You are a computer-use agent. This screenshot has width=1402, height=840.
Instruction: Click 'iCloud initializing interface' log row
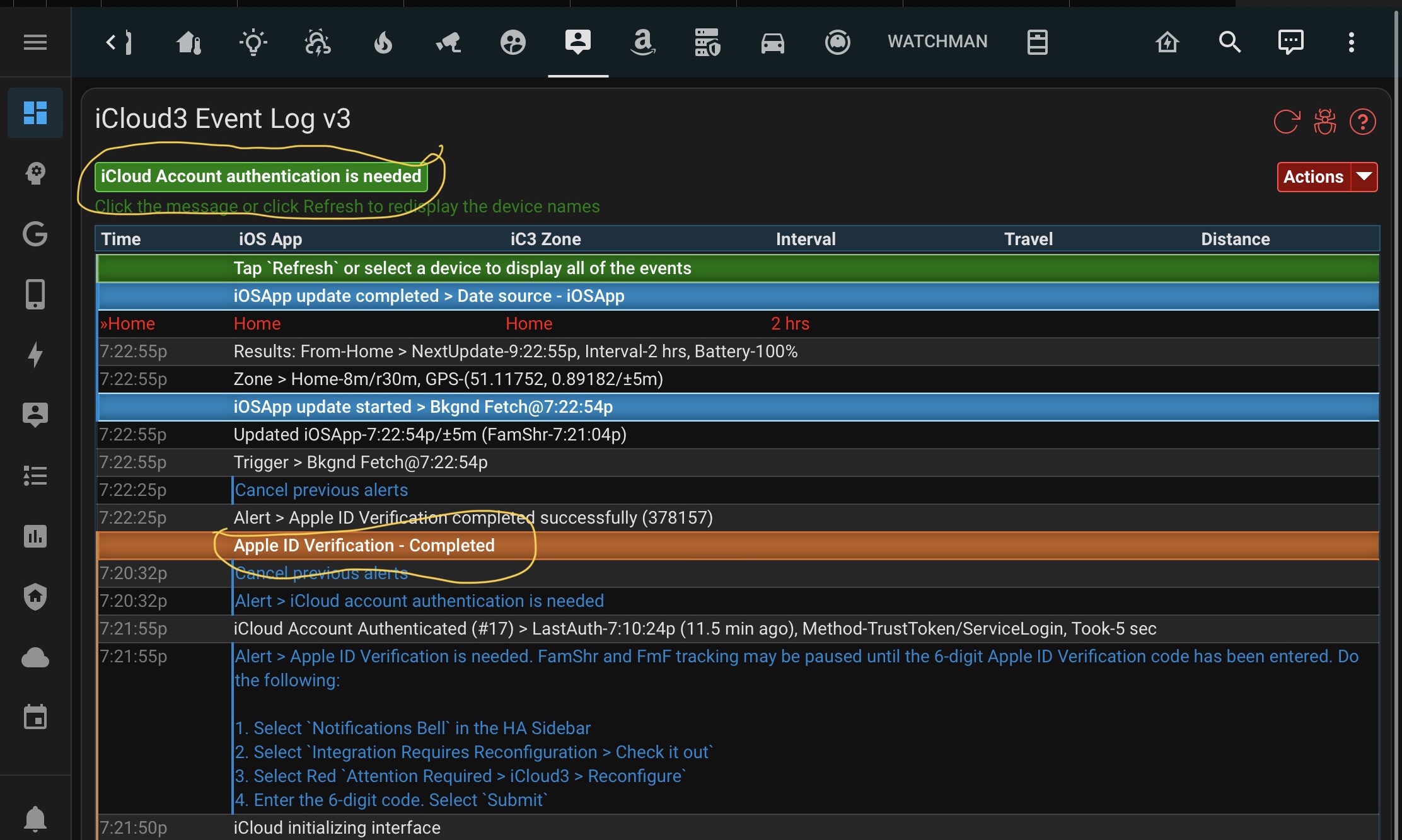[x=738, y=827]
